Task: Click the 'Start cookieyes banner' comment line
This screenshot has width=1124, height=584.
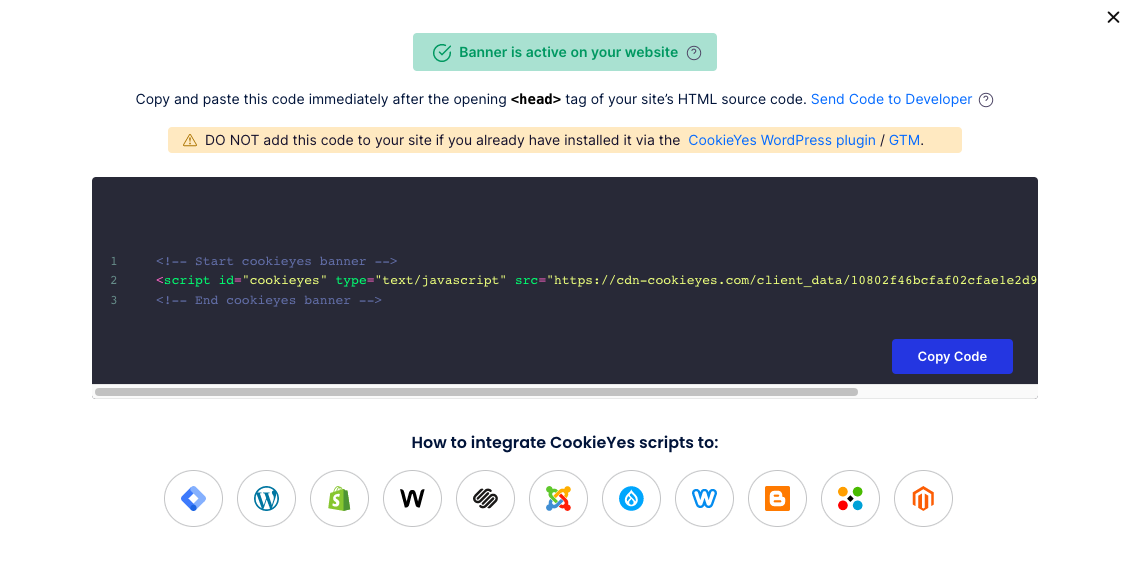Action: (x=277, y=262)
